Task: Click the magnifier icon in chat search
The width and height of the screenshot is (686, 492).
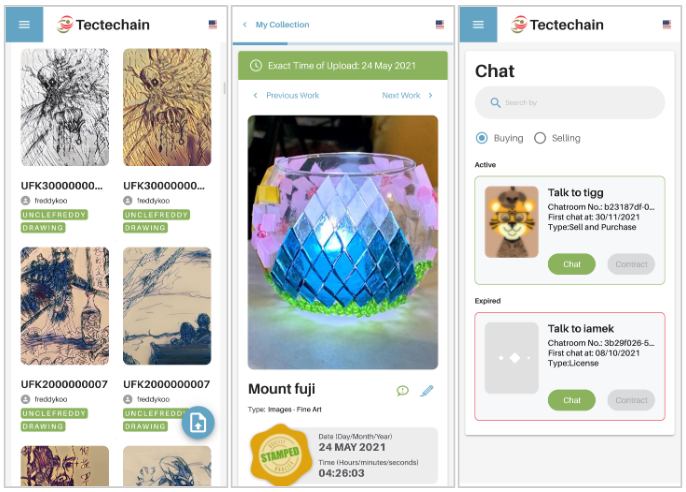Action: tap(495, 103)
